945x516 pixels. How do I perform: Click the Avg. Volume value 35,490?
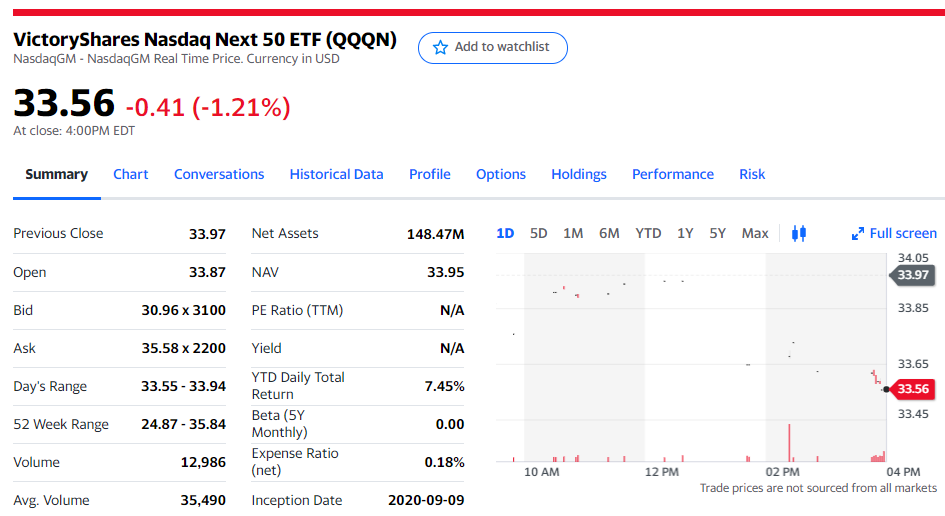[x=203, y=500]
